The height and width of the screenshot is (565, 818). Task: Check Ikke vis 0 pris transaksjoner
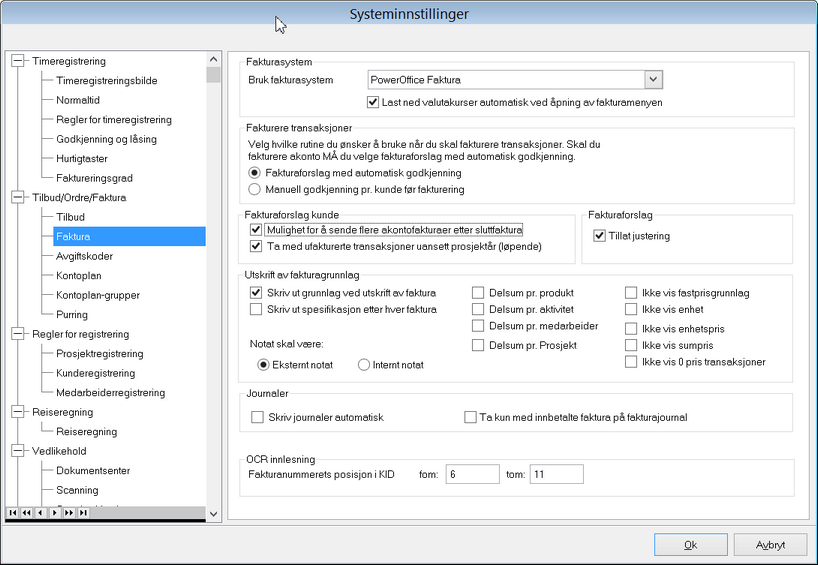[x=631, y=362]
